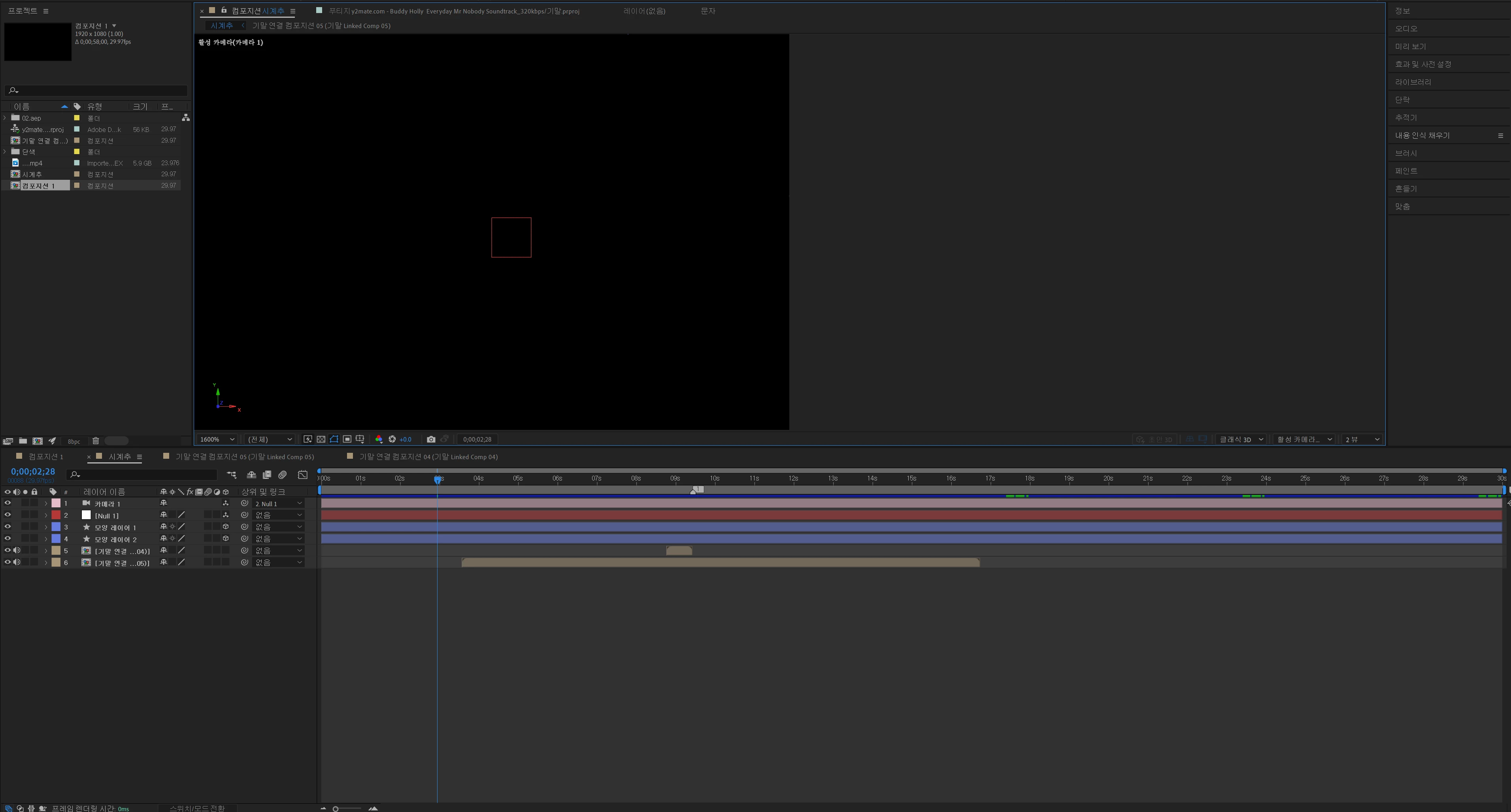
Task: Click the label color swatch of layer 3
Action: [x=56, y=526]
